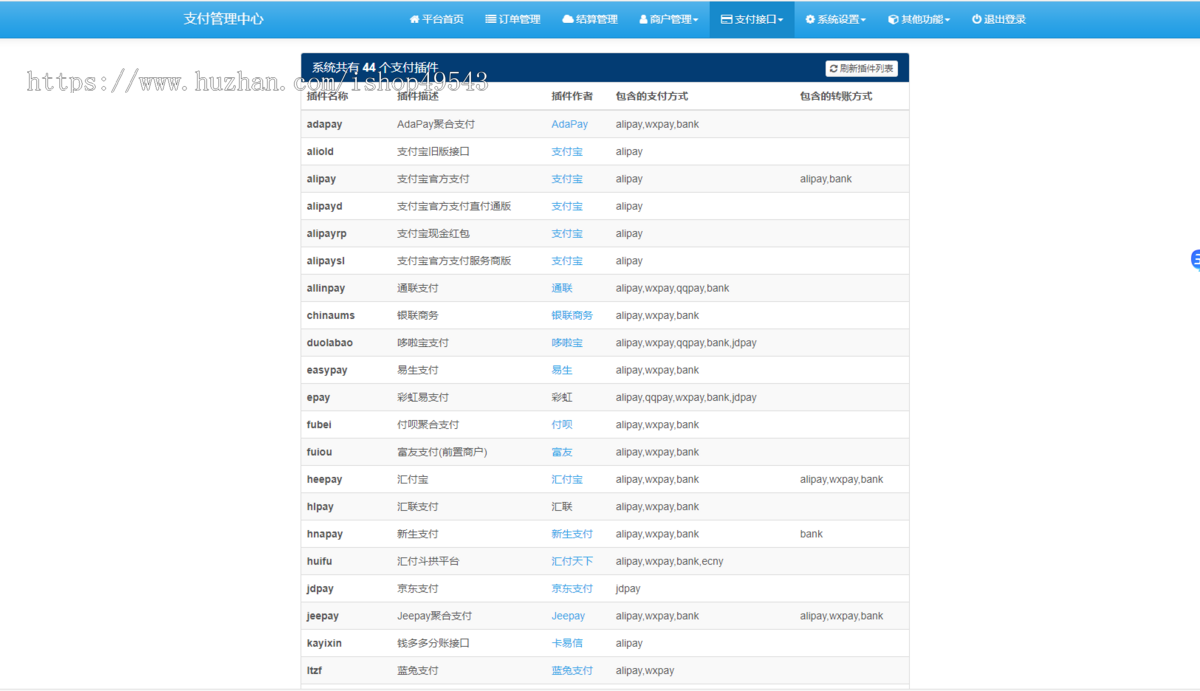The width and height of the screenshot is (1200, 691).
Task: Click alipay,wxpay,qqpay,bank,jdpay cell in duolabao row
Action: coord(686,343)
